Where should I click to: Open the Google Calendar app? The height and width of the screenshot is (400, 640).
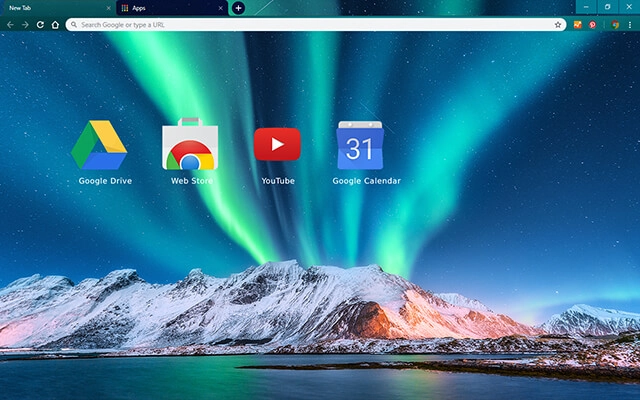360,145
